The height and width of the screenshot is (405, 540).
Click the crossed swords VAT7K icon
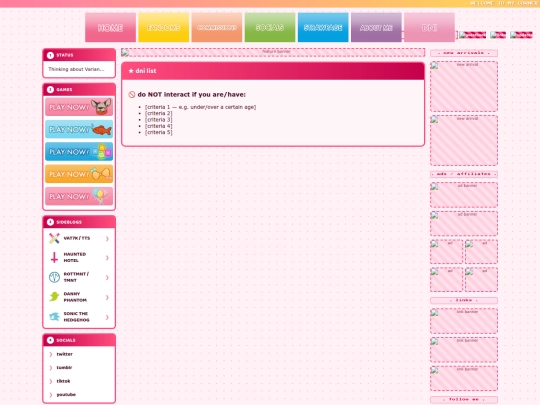tap(54, 238)
